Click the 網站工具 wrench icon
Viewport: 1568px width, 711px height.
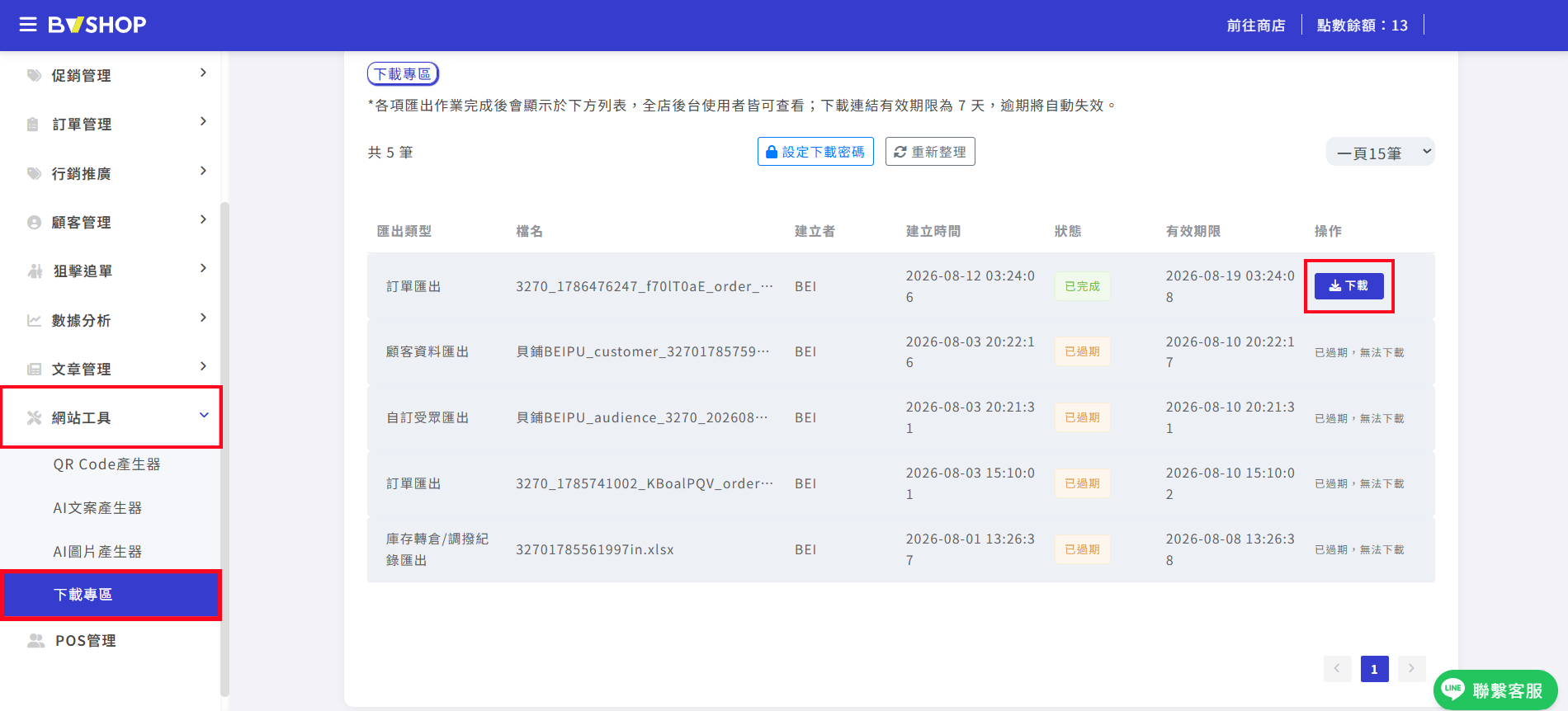pos(34,417)
